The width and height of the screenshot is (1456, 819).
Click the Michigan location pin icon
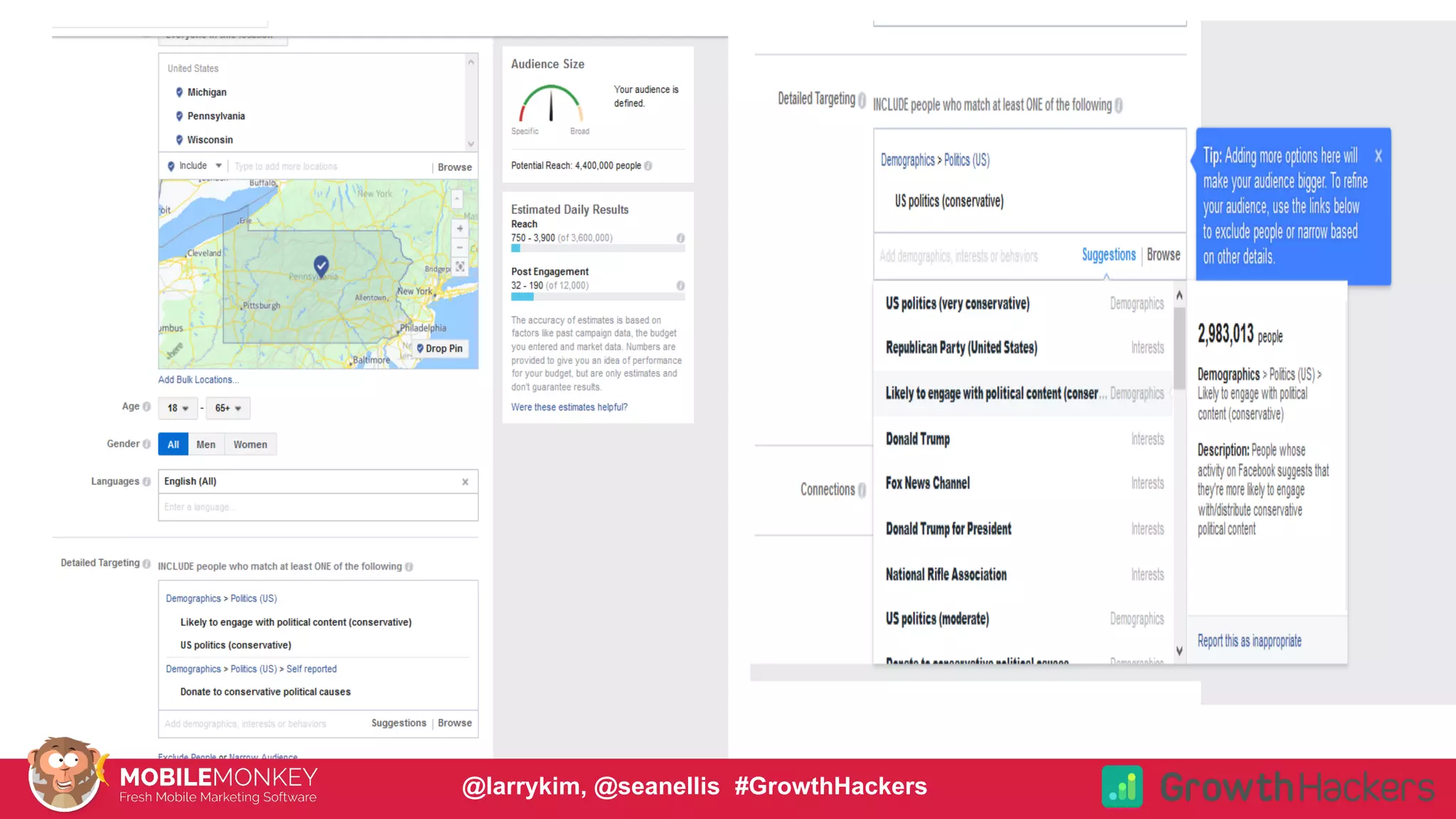pyautogui.click(x=179, y=92)
